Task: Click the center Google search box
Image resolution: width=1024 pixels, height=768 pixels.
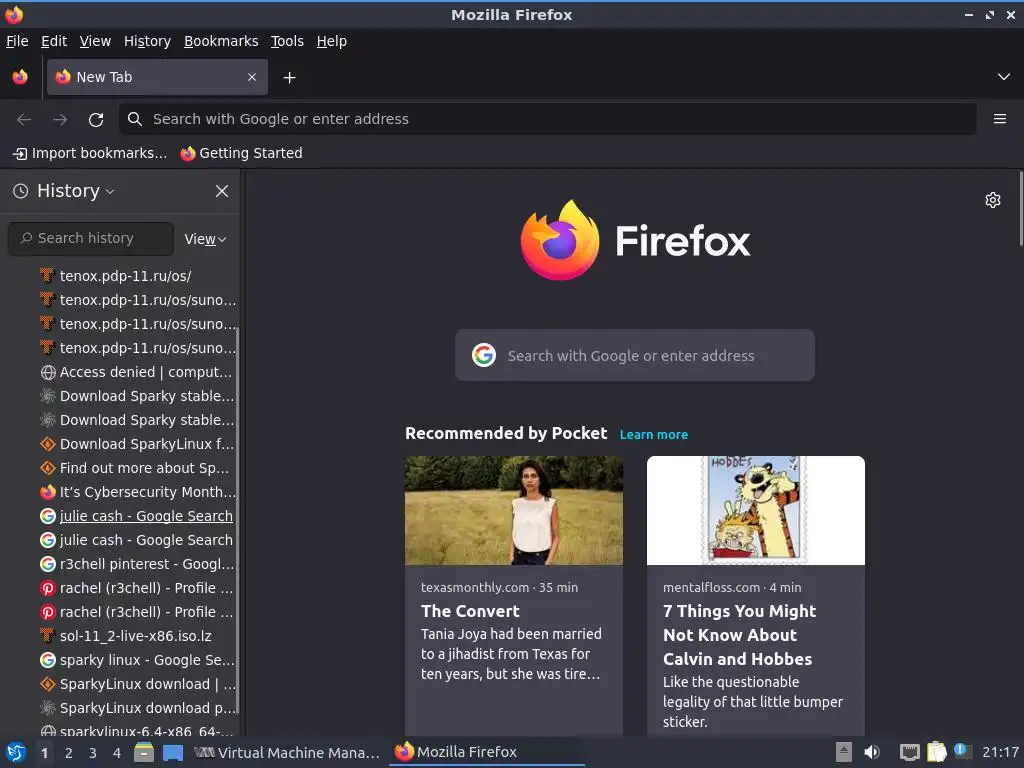Action: tap(635, 355)
